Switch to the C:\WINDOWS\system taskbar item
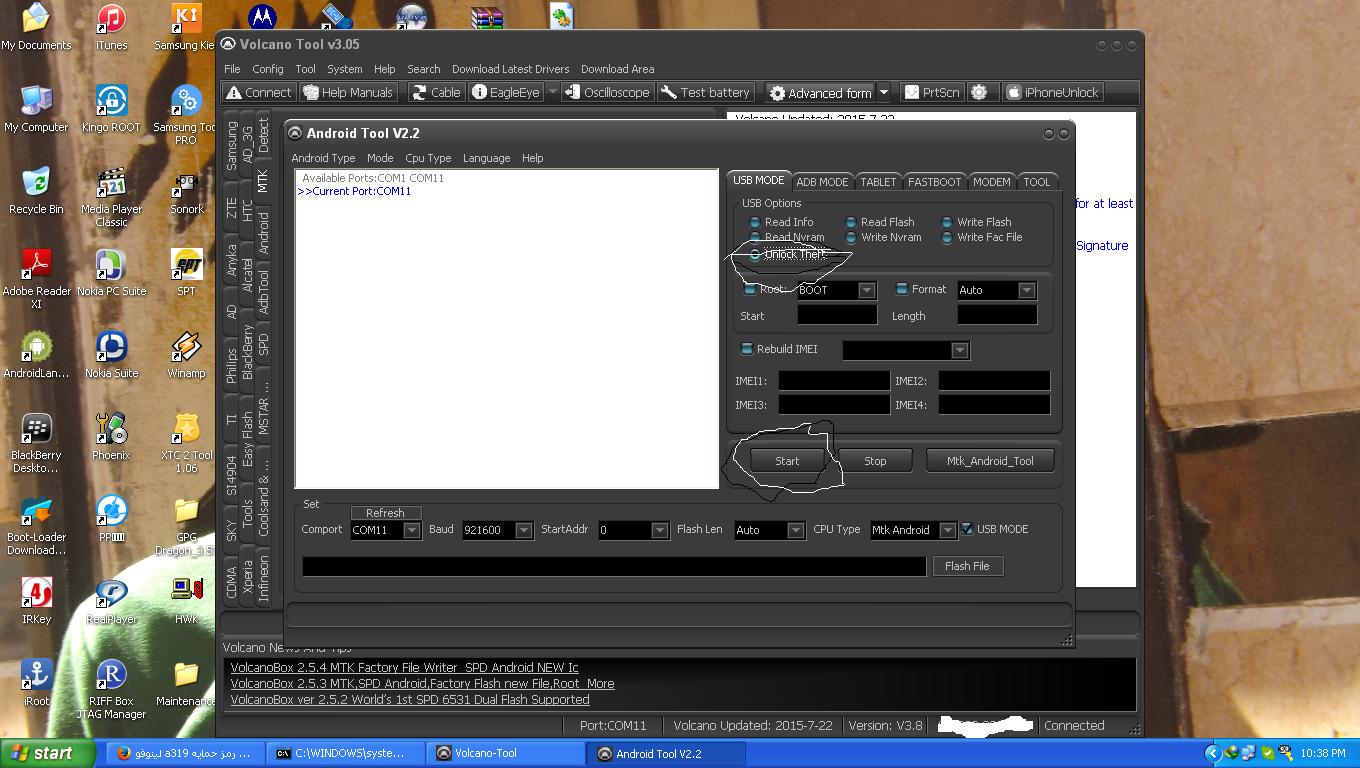Screen dimensions: 1360x768 coord(346,753)
